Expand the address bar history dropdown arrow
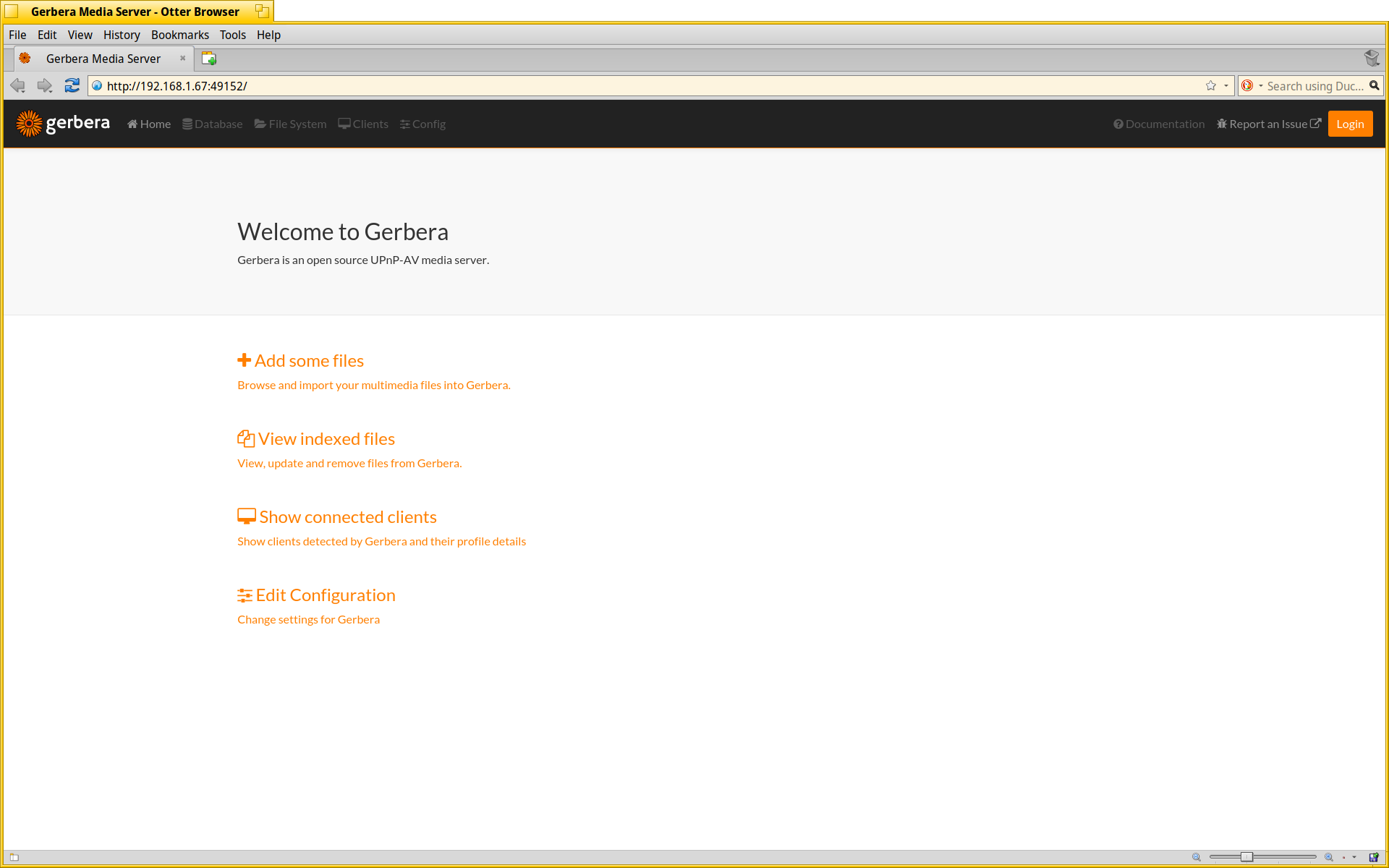This screenshot has width=1389, height=868. [x=1226, y=85]
